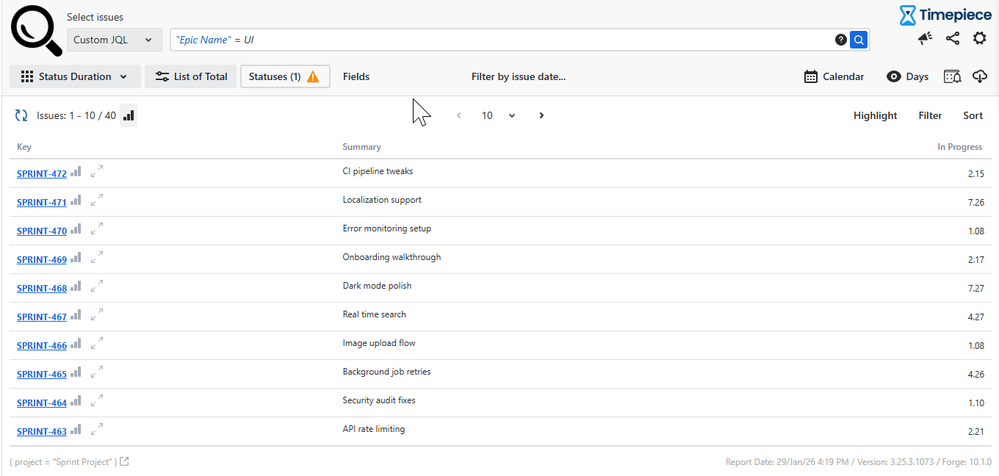Expand details for SPRINT-465
Viewport: 999px width, 476px height.
(x=97, y=371)
